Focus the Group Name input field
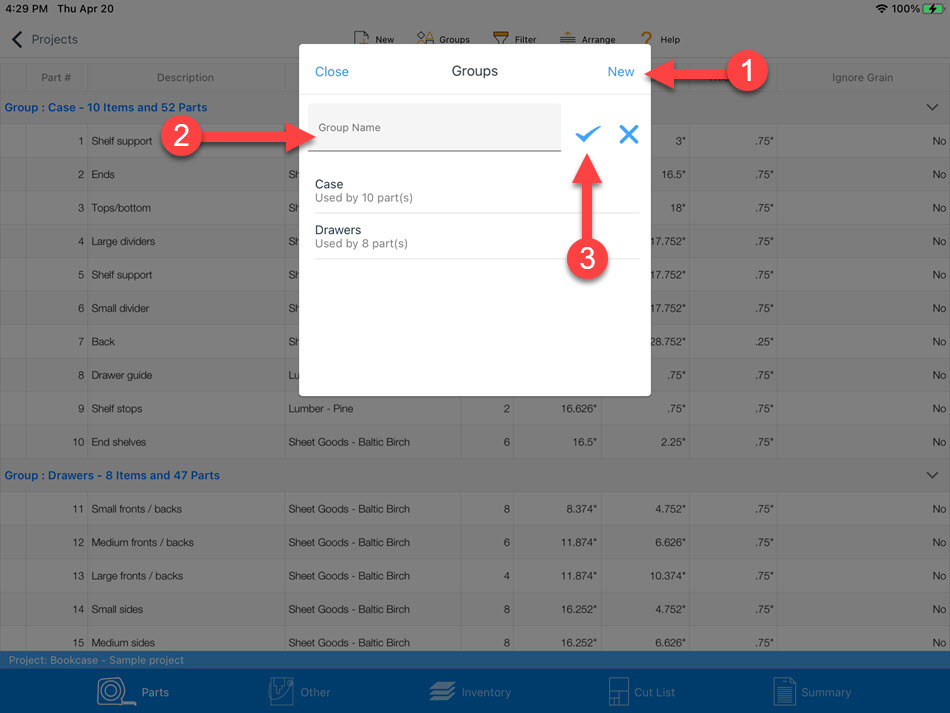This screenshot has width=950, height=713. (434, 127)
